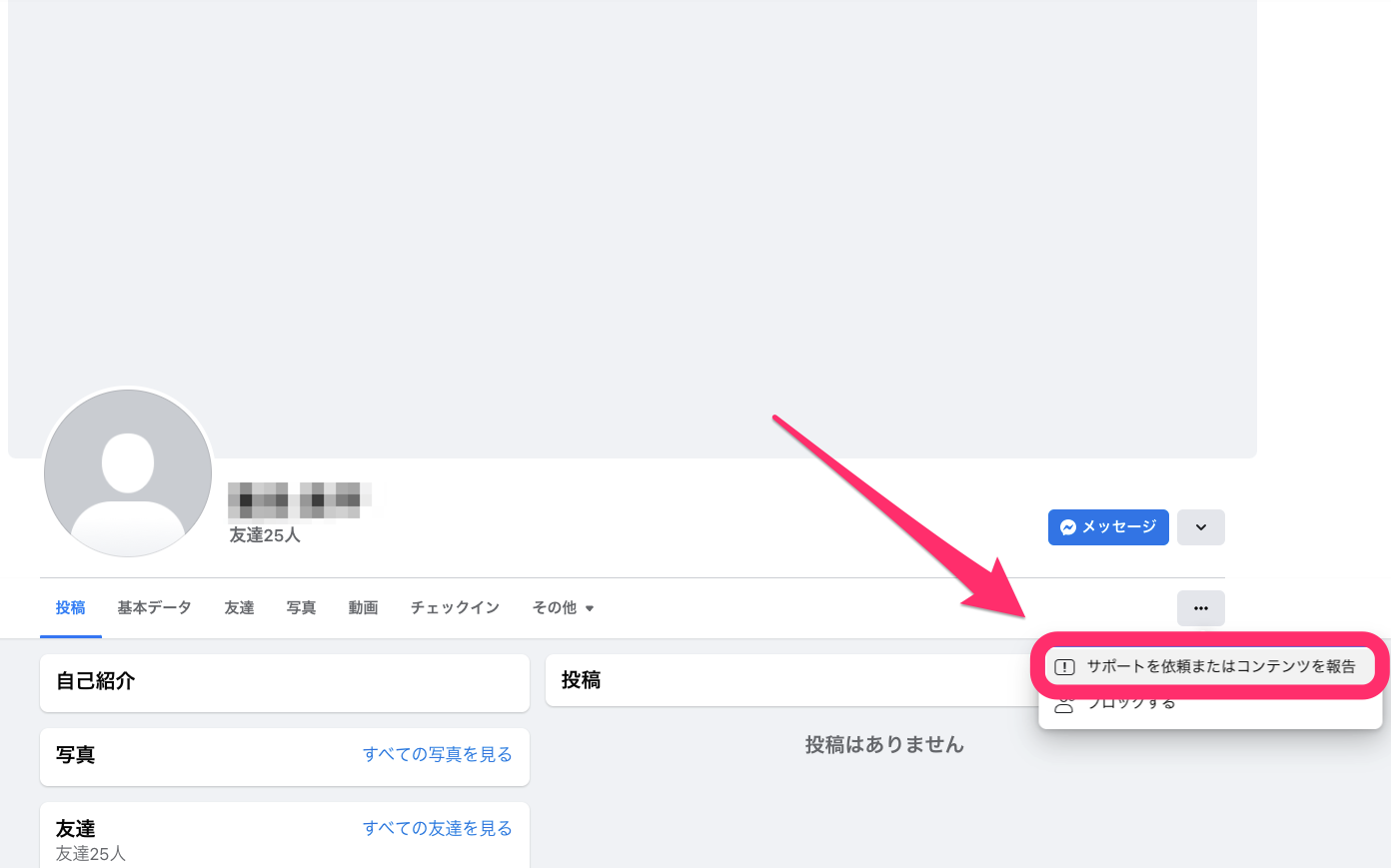This screenshot has width=1391, height=868.
Task: Open the chevron dropdown next to メッセージ
Action: (1200, 527)
